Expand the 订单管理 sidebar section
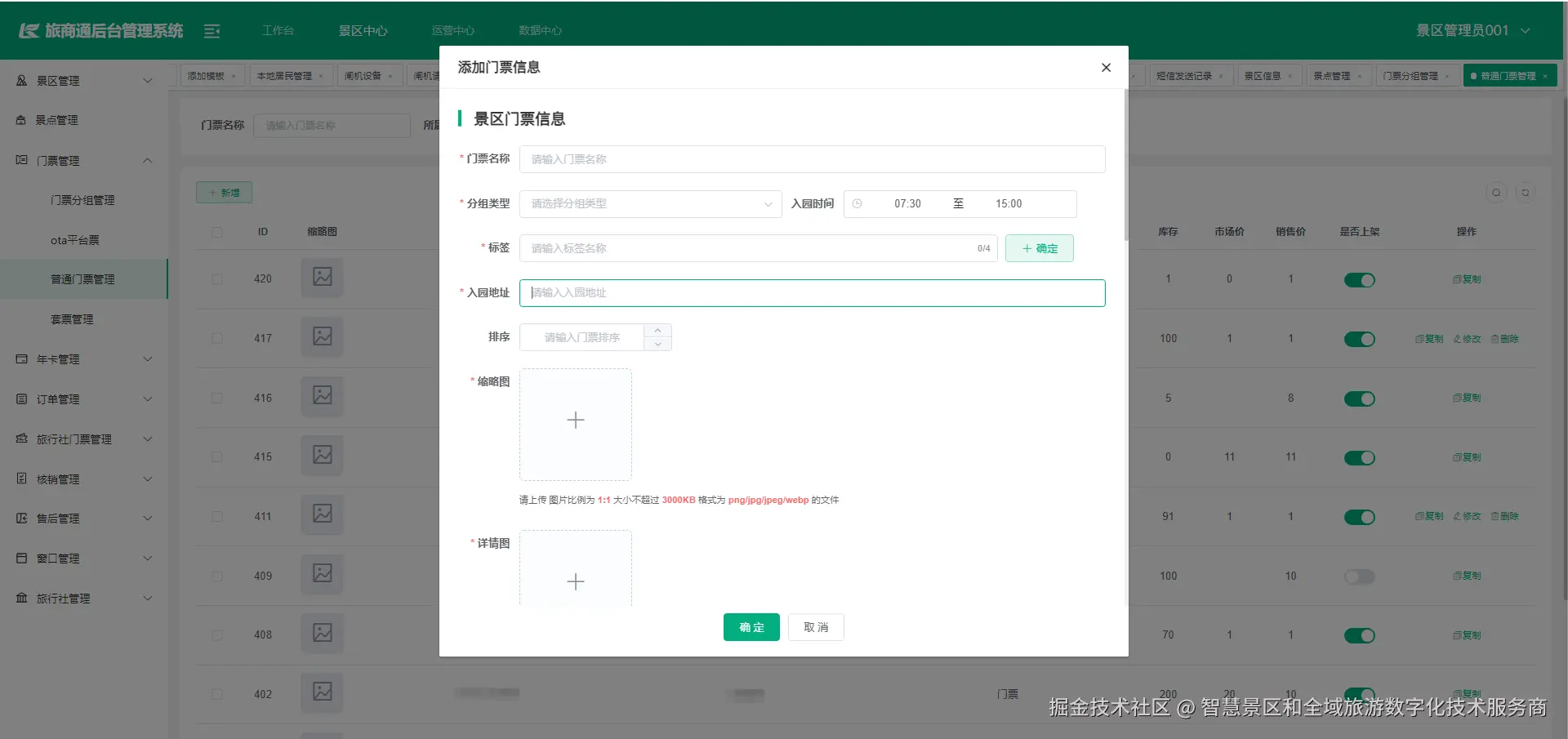Image resolution: width=1568 pixels, height=739 pixels. pos(82,398)
